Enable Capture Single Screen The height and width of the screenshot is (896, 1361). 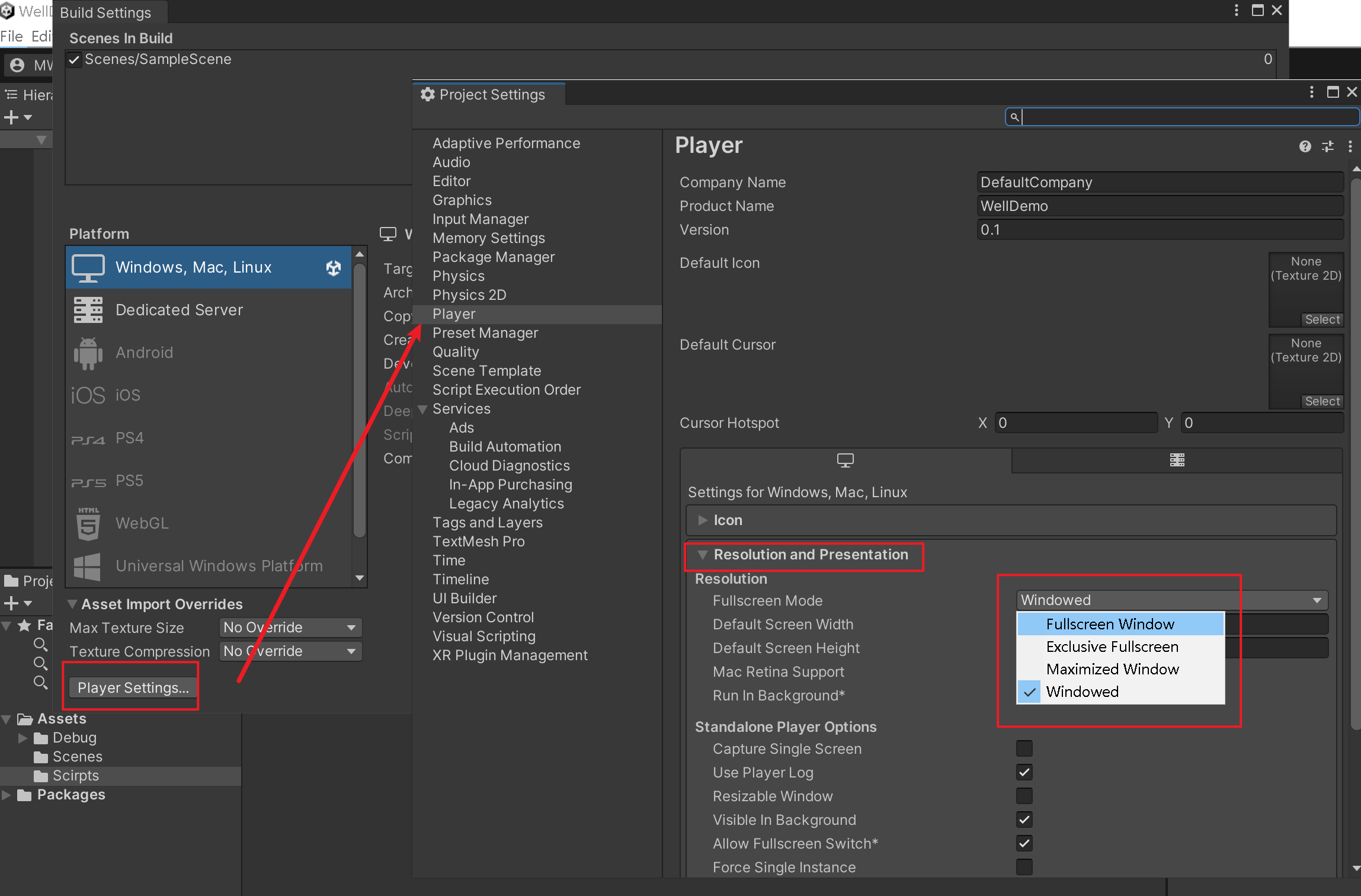[1024, 748]
